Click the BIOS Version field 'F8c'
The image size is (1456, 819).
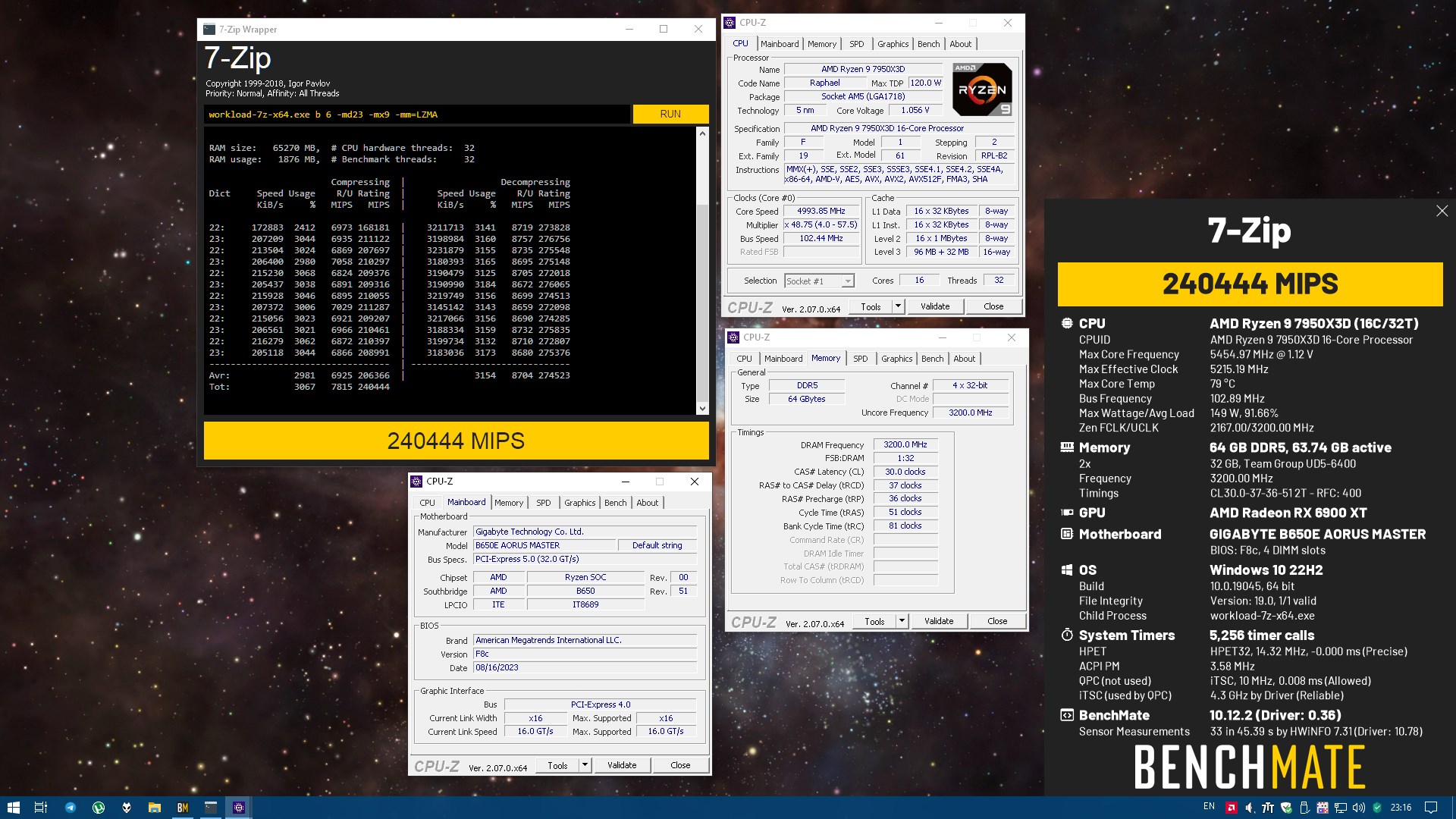(585, 654)
